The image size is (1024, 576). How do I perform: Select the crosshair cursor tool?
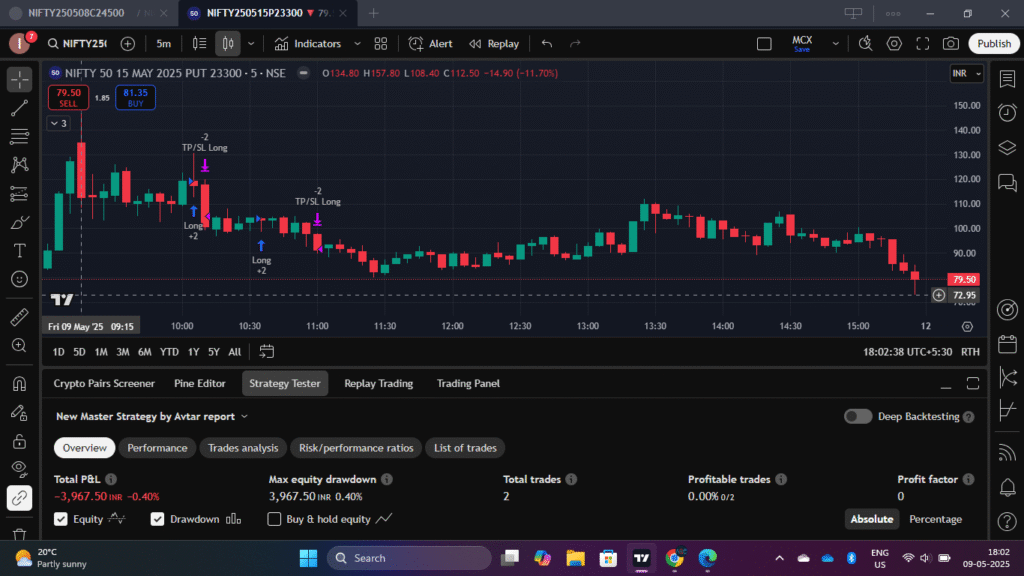[20, 80]
